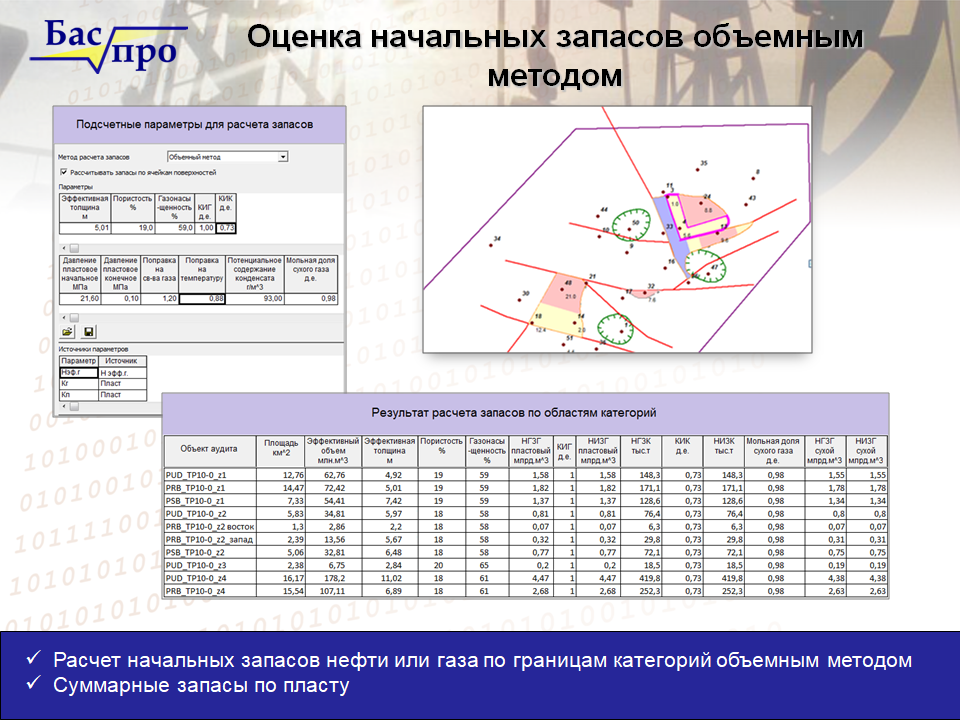Select row PUD_TP10-0_z4 in results table
The height and width of the screenshot is (720, 960).
click(526, 578)
